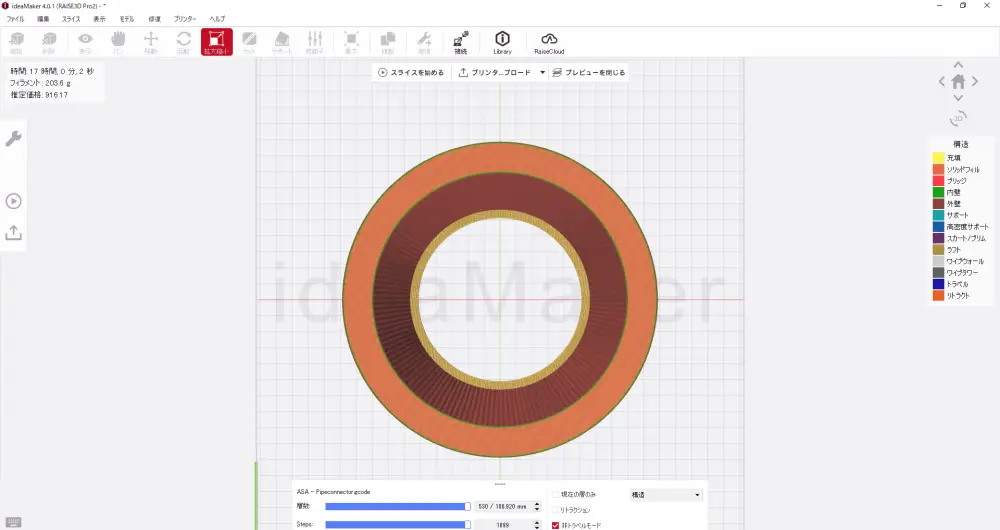Open the スライス menu
This screenshot has width=1000, height=530.
pos(71,19)
